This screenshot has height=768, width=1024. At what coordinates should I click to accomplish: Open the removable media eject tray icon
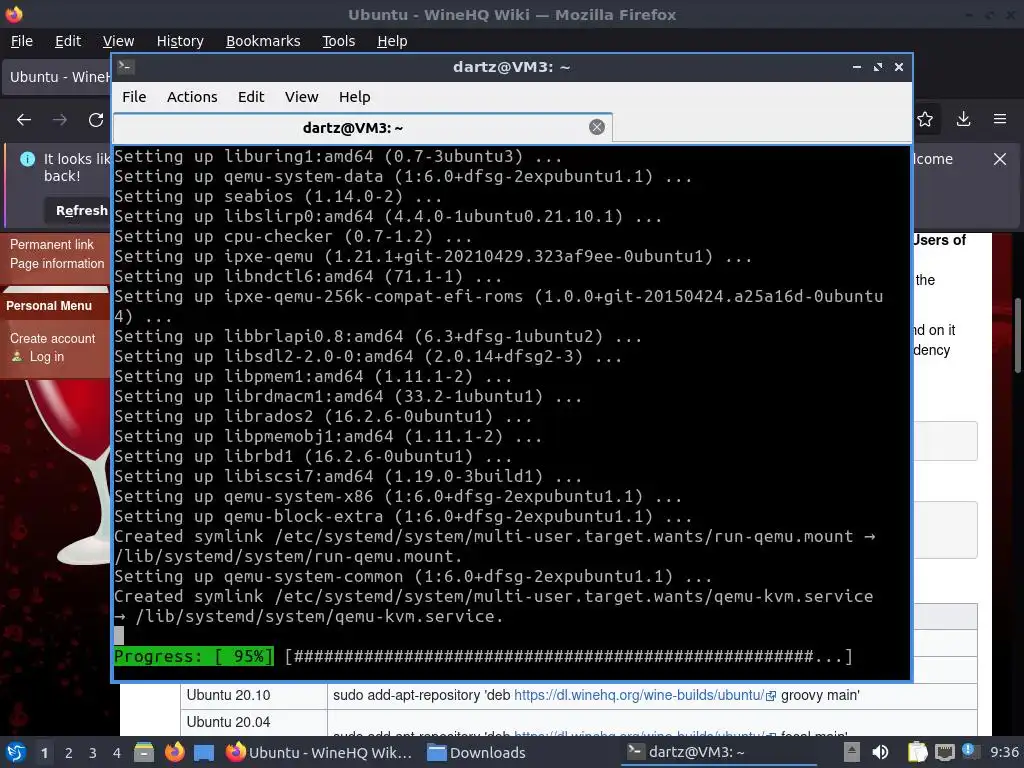pos(851,752)
